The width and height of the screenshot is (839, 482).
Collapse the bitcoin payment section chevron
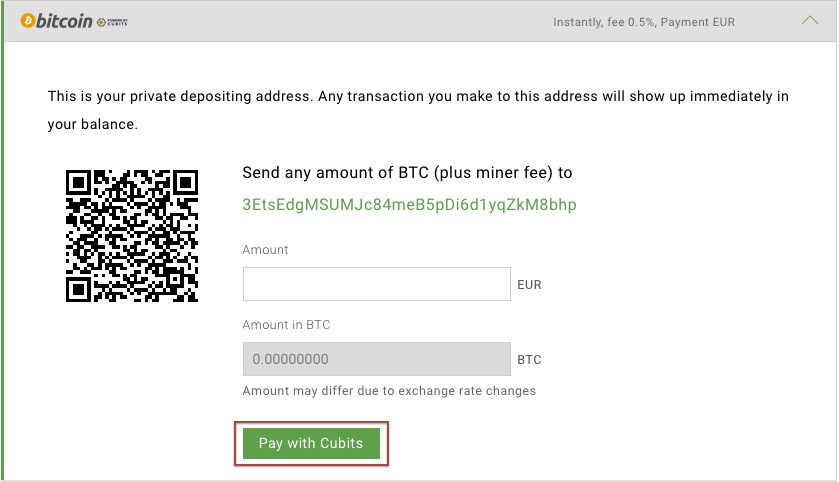[810, 21]
